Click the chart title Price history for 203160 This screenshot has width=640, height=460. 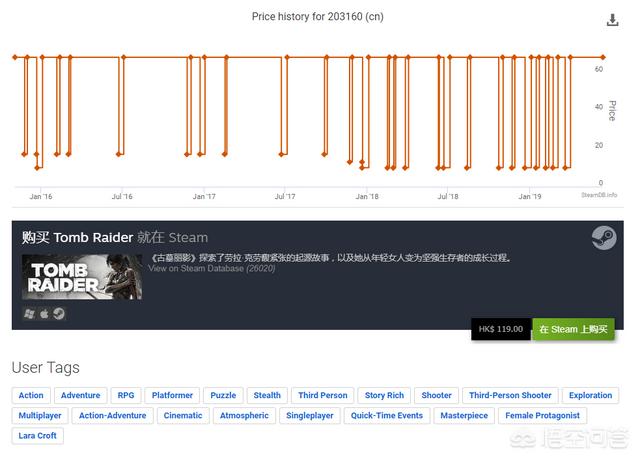(318, 17)
